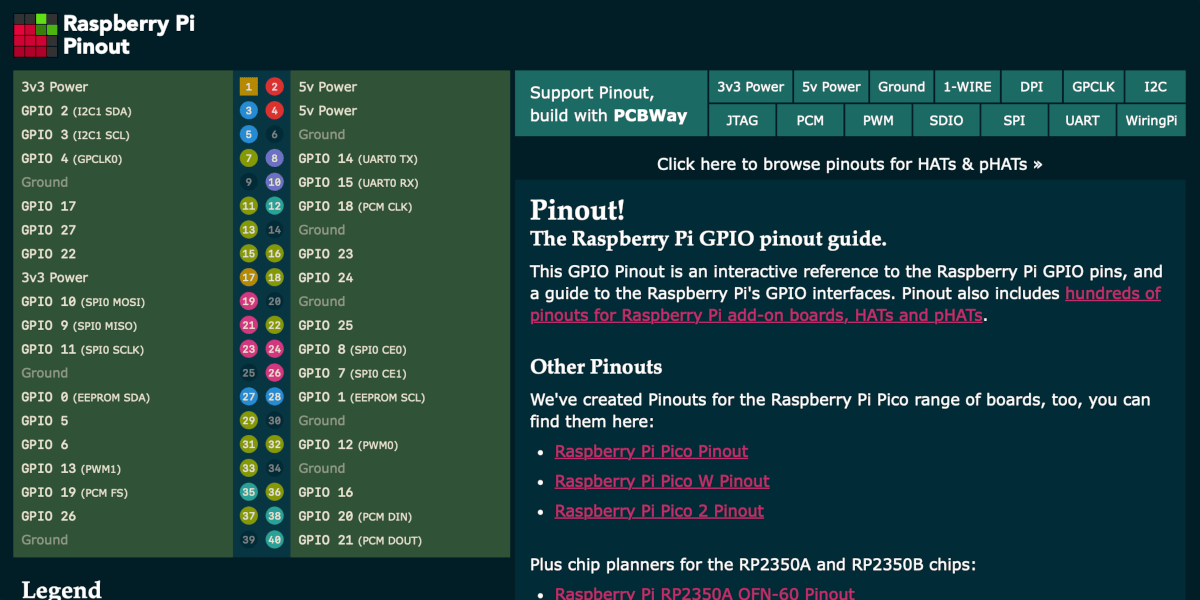
Task: Switch to the SPI interface tab
Action: pos(1014,121)
